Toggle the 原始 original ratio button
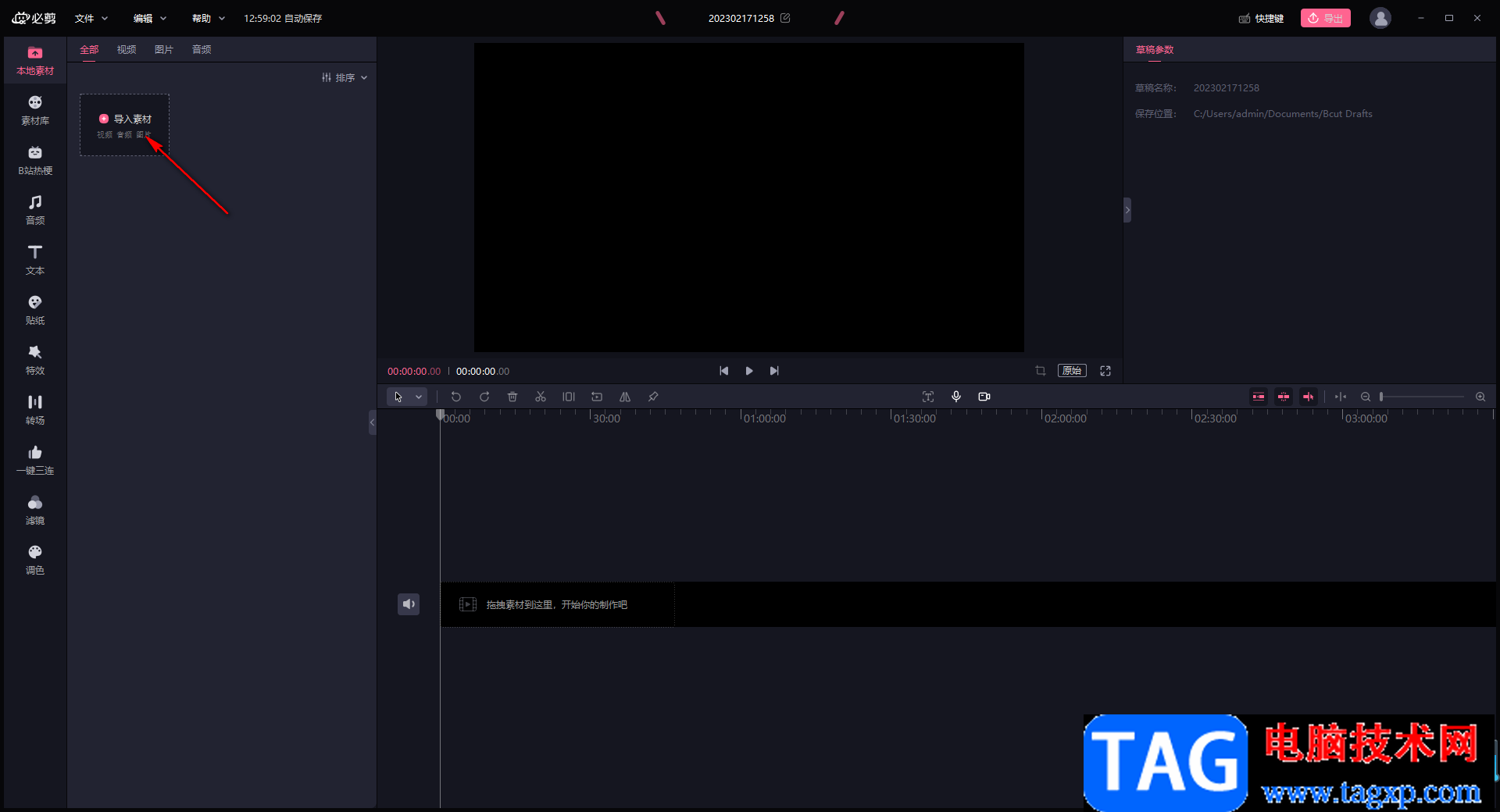 pos(1072,371)
